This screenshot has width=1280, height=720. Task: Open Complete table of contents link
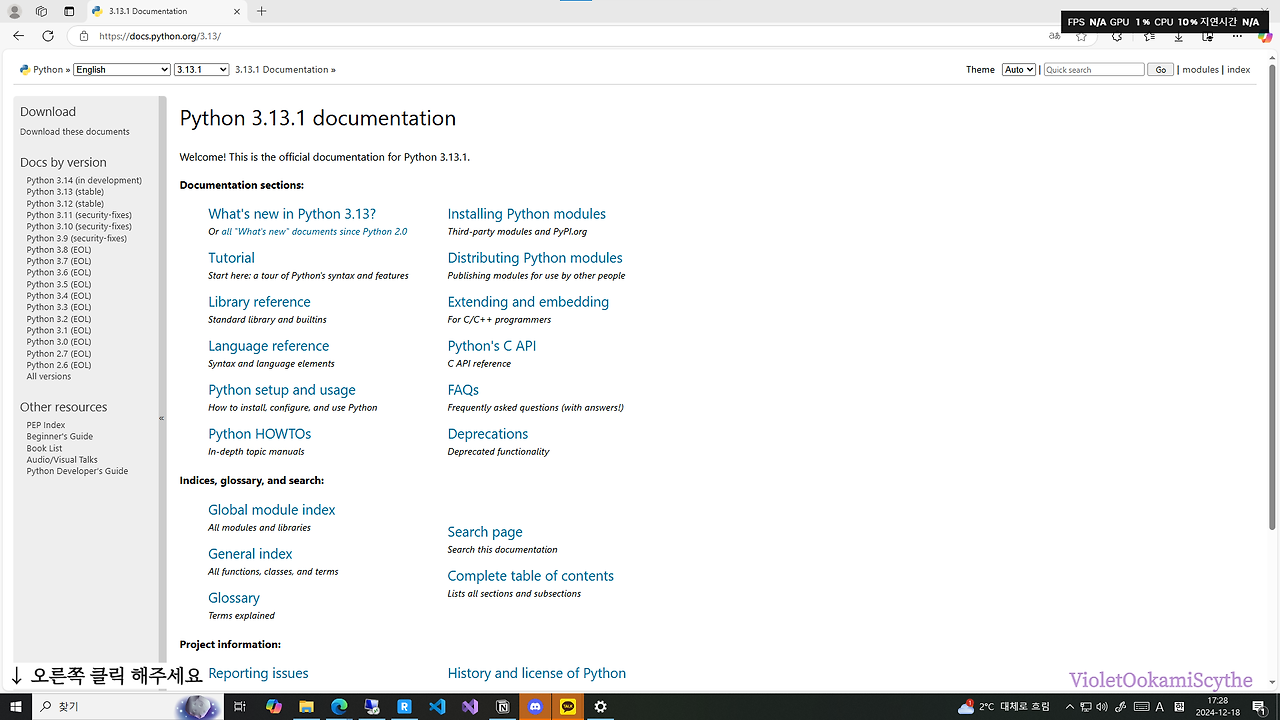point(531,576)
